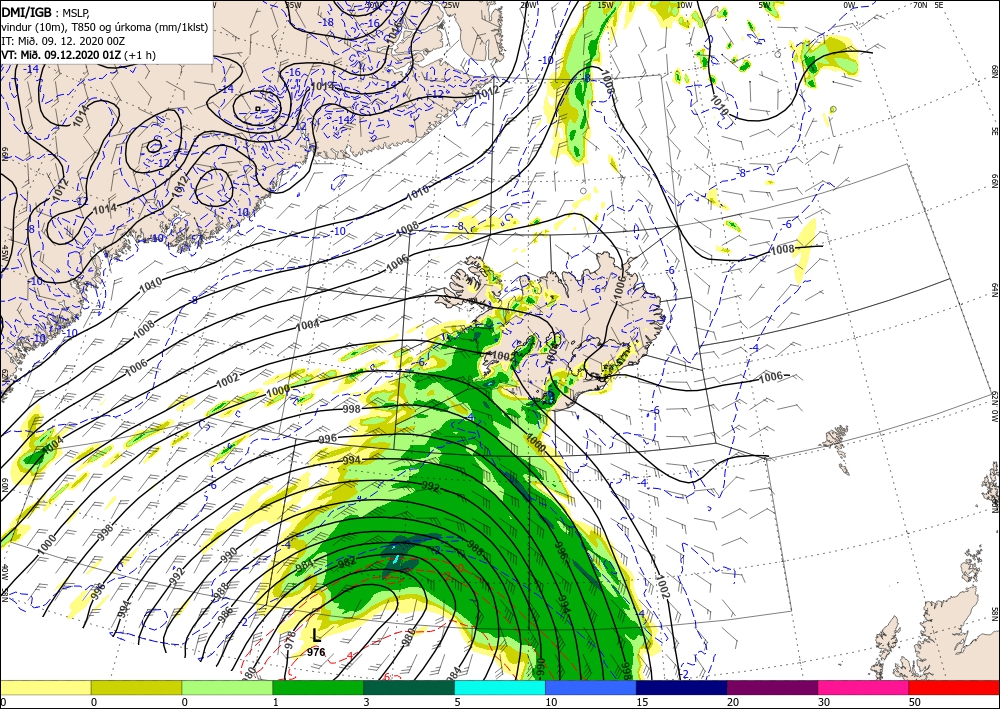
Task: Click the "25W" longitude label
Action: (x=451, y=4)
